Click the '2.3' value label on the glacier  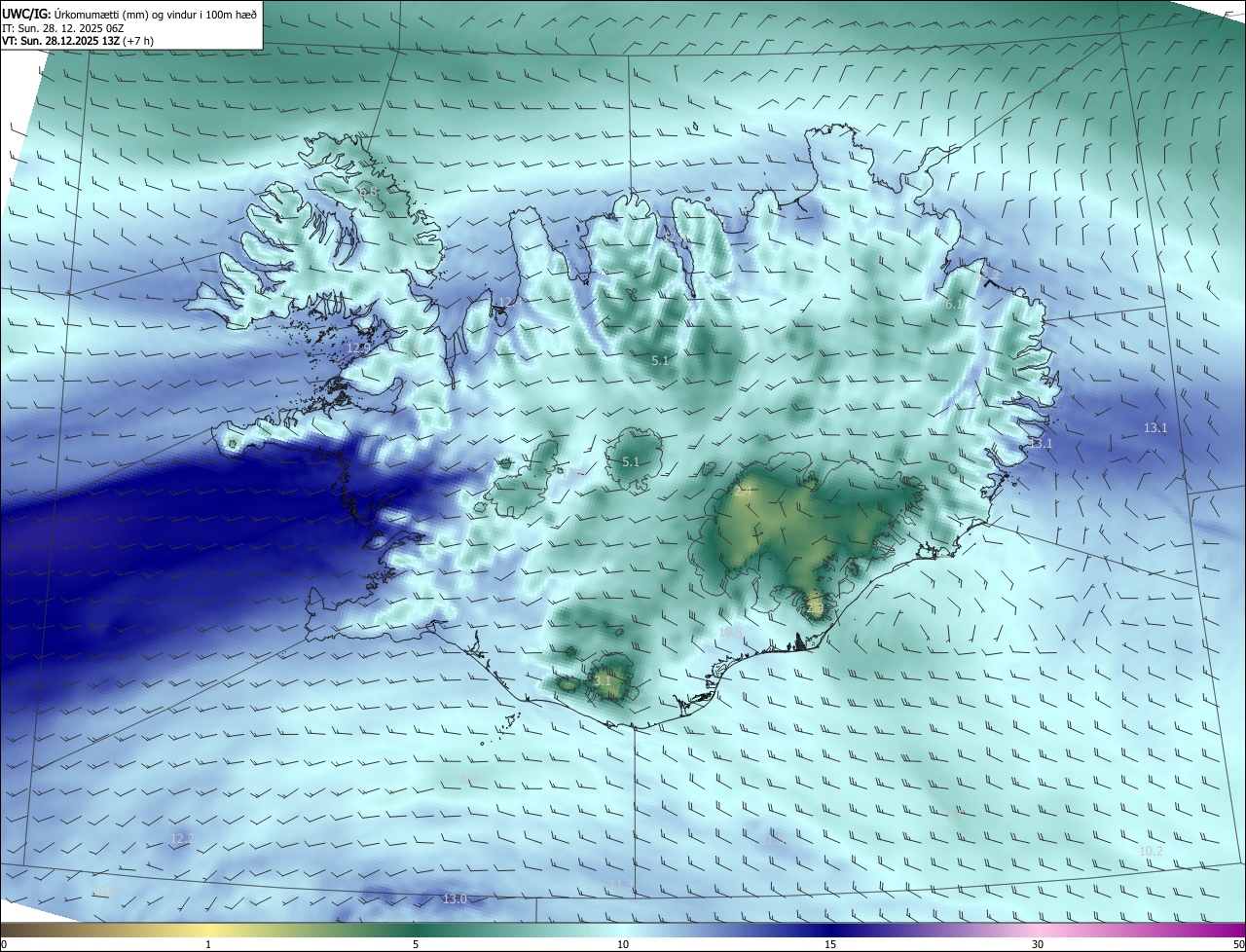(x=816, y=608)
